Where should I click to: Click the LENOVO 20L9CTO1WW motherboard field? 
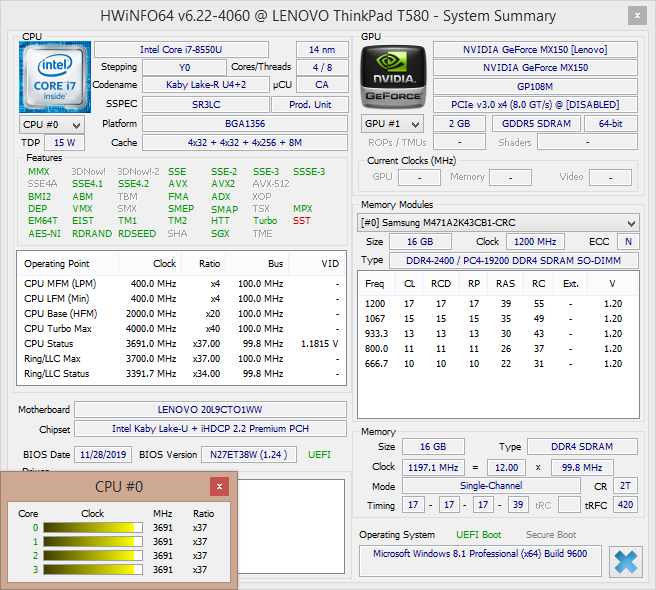210,410
